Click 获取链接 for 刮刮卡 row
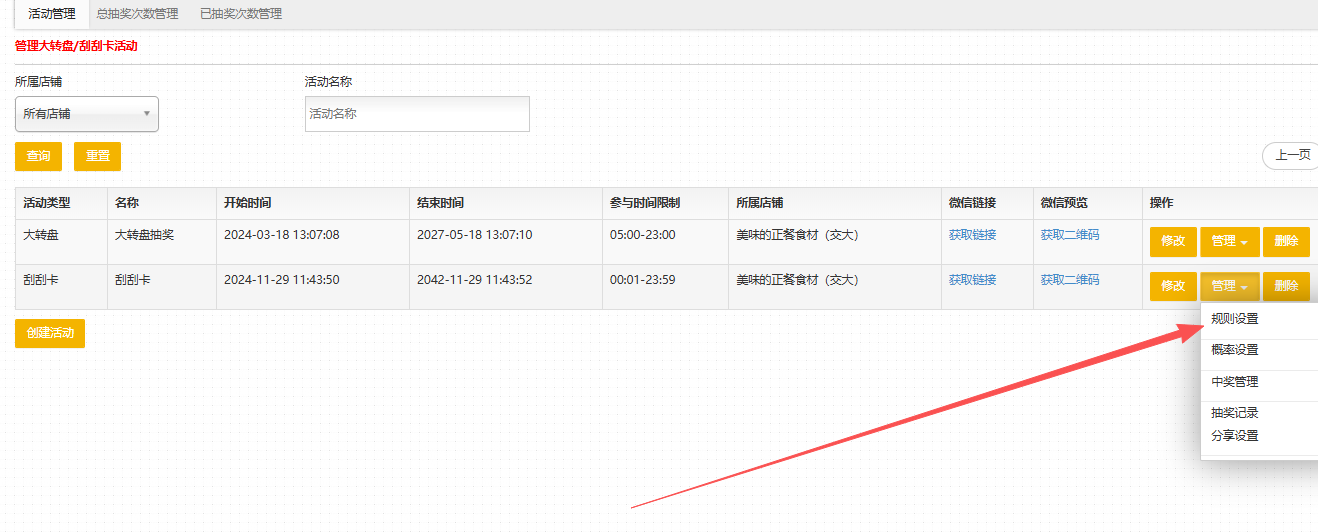Screen dimensions: 1318x532 (x=972, y=280)
